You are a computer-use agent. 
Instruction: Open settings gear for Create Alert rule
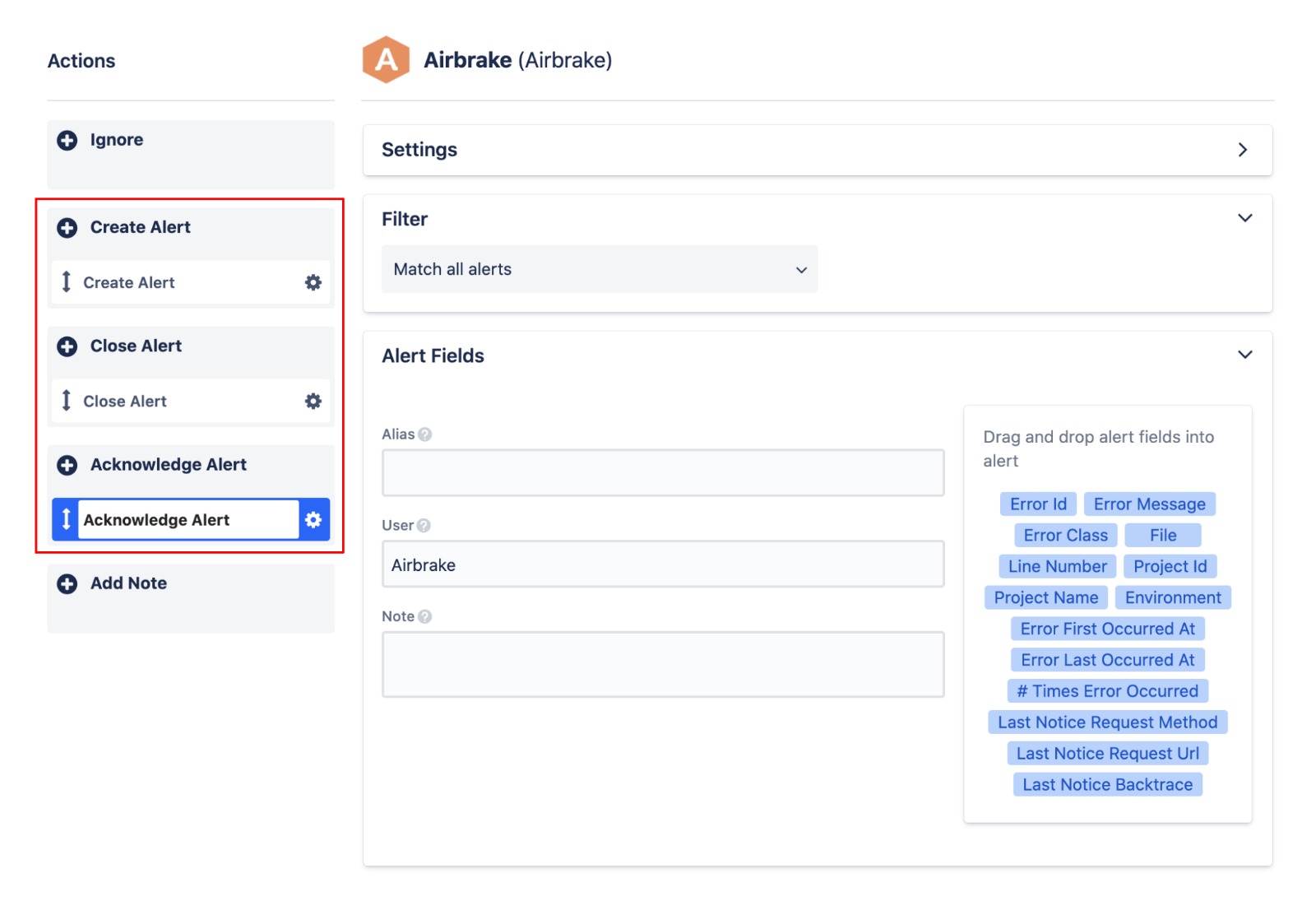pos(313,282)
